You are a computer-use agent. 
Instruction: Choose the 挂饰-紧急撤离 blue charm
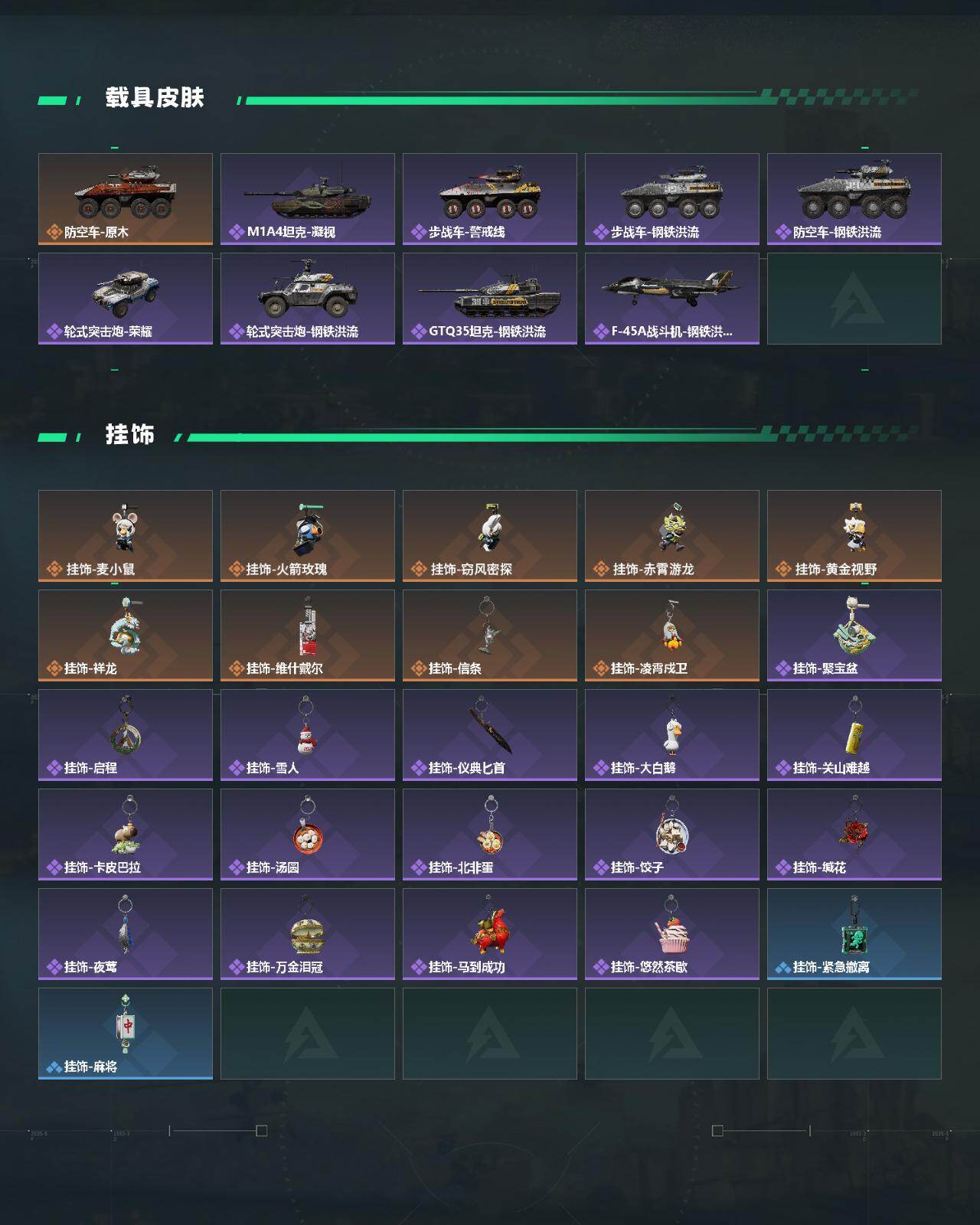(854, 934)
